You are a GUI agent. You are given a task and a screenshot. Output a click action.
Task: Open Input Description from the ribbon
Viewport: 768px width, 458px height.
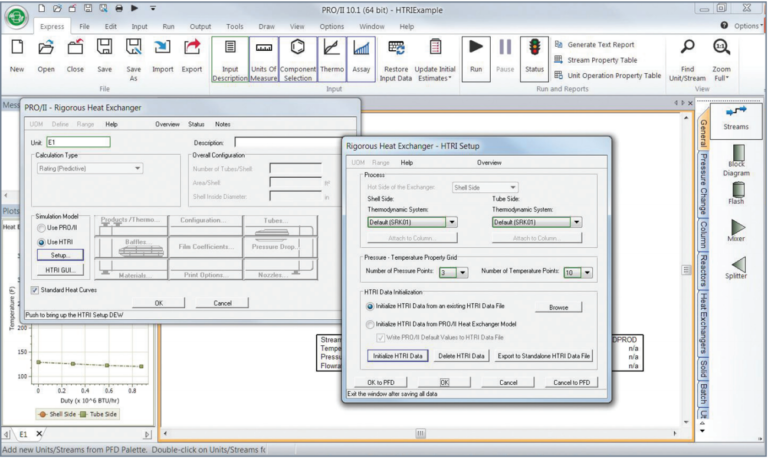230,59
